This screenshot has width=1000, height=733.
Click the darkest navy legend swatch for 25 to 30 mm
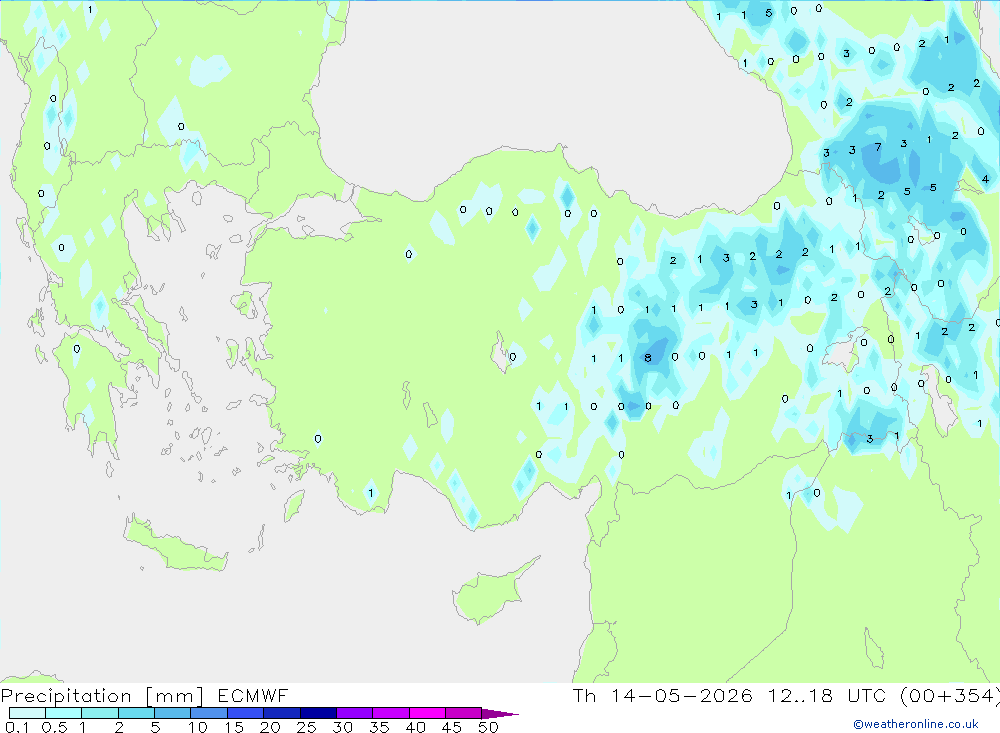click(318, 713)
